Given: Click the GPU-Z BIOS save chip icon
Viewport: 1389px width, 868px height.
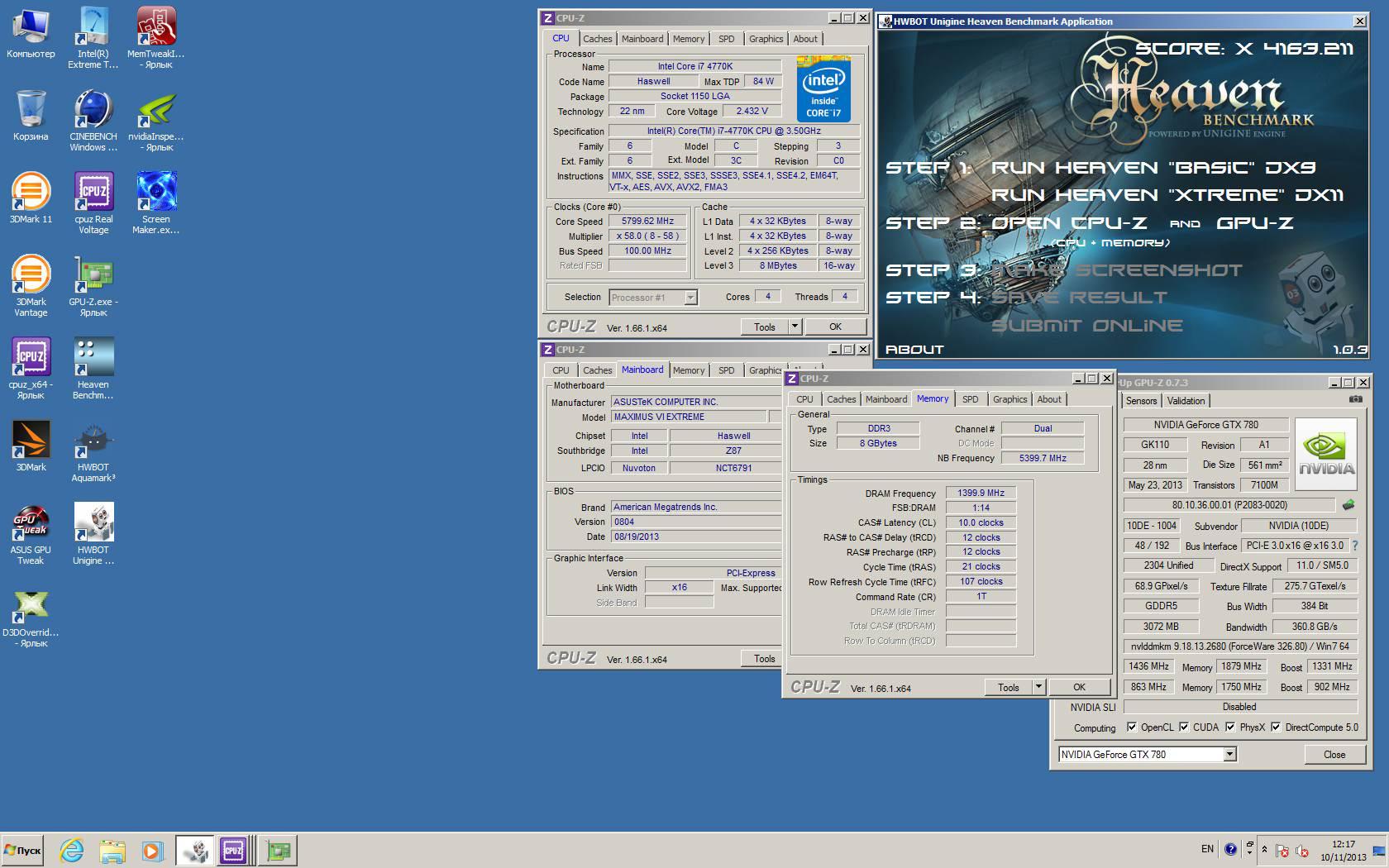Looking at the screenshot, I should [1348, 504].
